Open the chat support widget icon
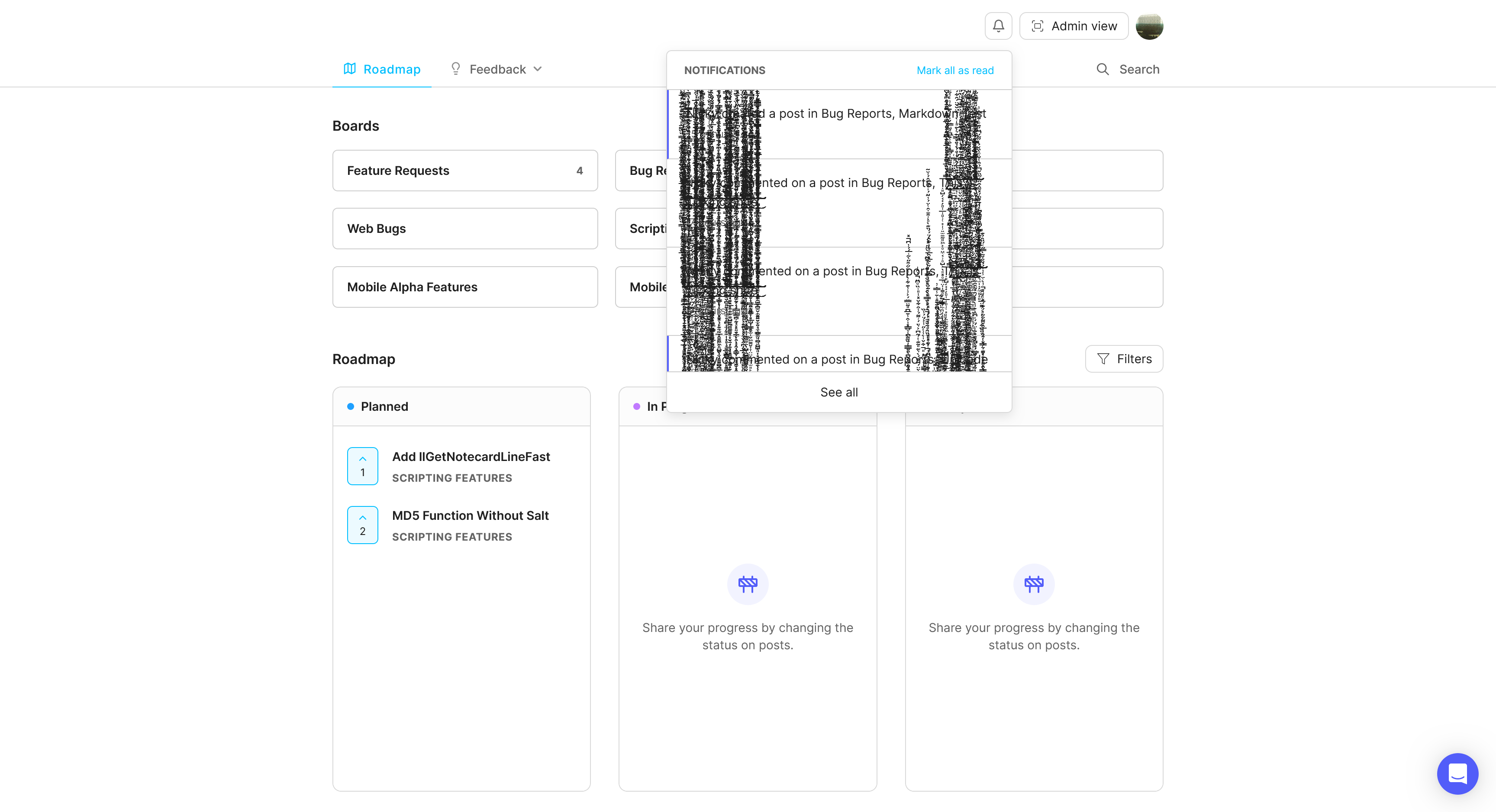Viewport: 1496px width, 812px height. [1457, 773]
